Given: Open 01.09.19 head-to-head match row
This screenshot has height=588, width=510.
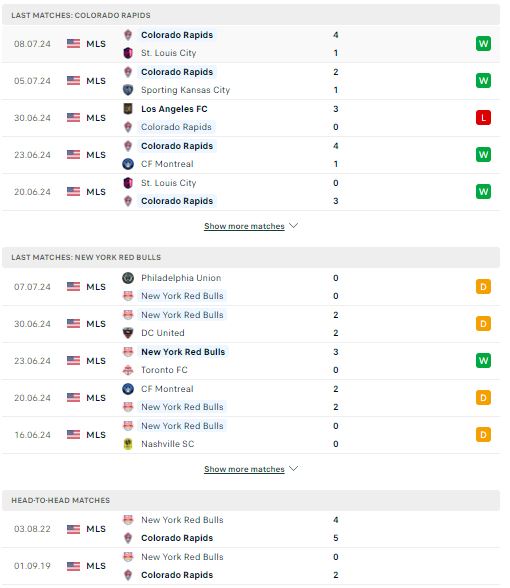Looking at the screenshot, I should [x=251, y=566].
